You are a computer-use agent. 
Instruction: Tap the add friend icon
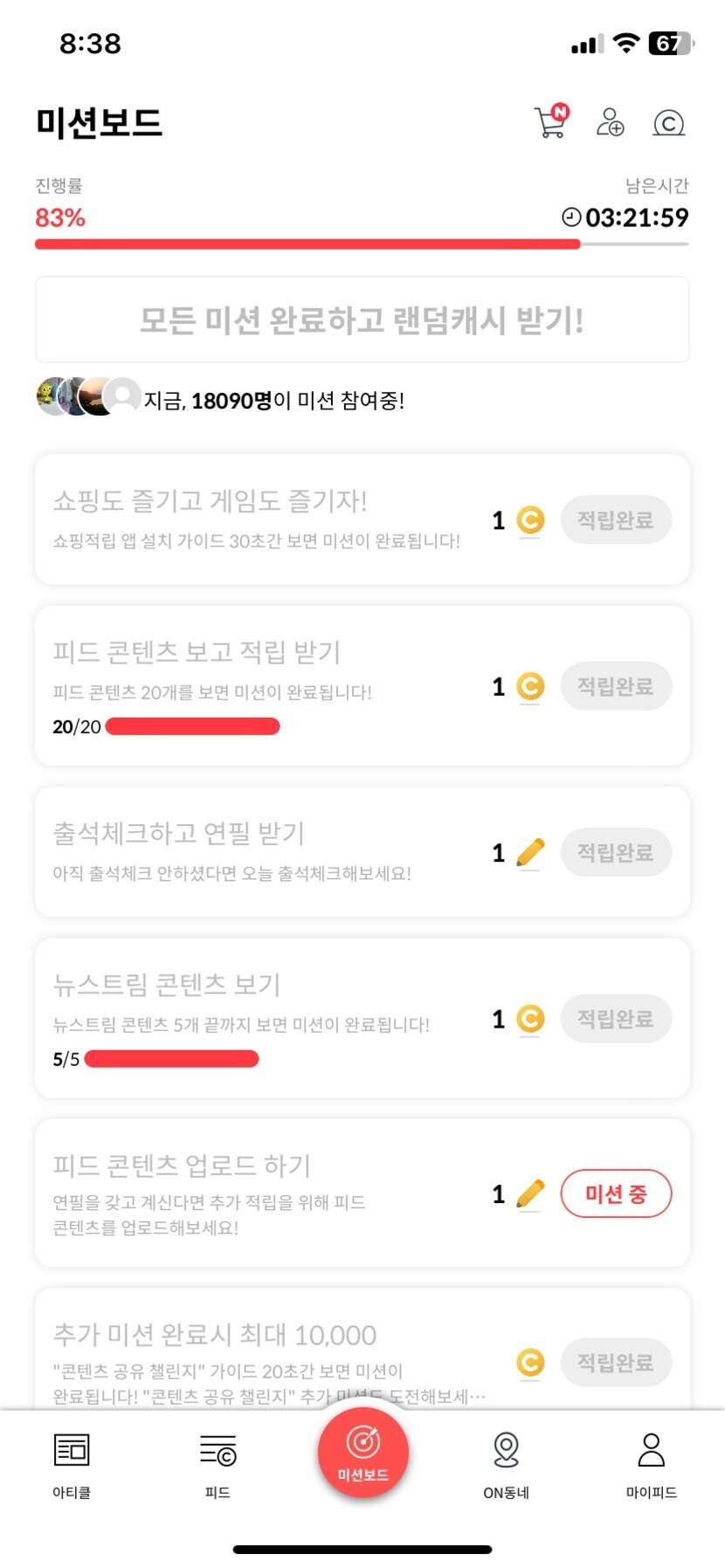pos(610,122)
